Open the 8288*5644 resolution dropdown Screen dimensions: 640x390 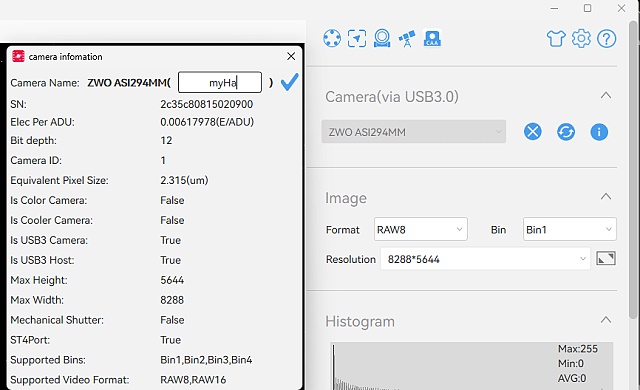(485, 259)
